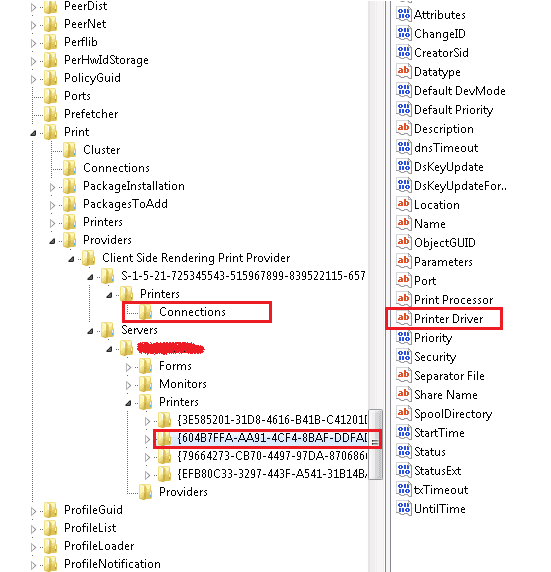Click the Servers key folder icon

pyautogui.click(x=108, y=330)
